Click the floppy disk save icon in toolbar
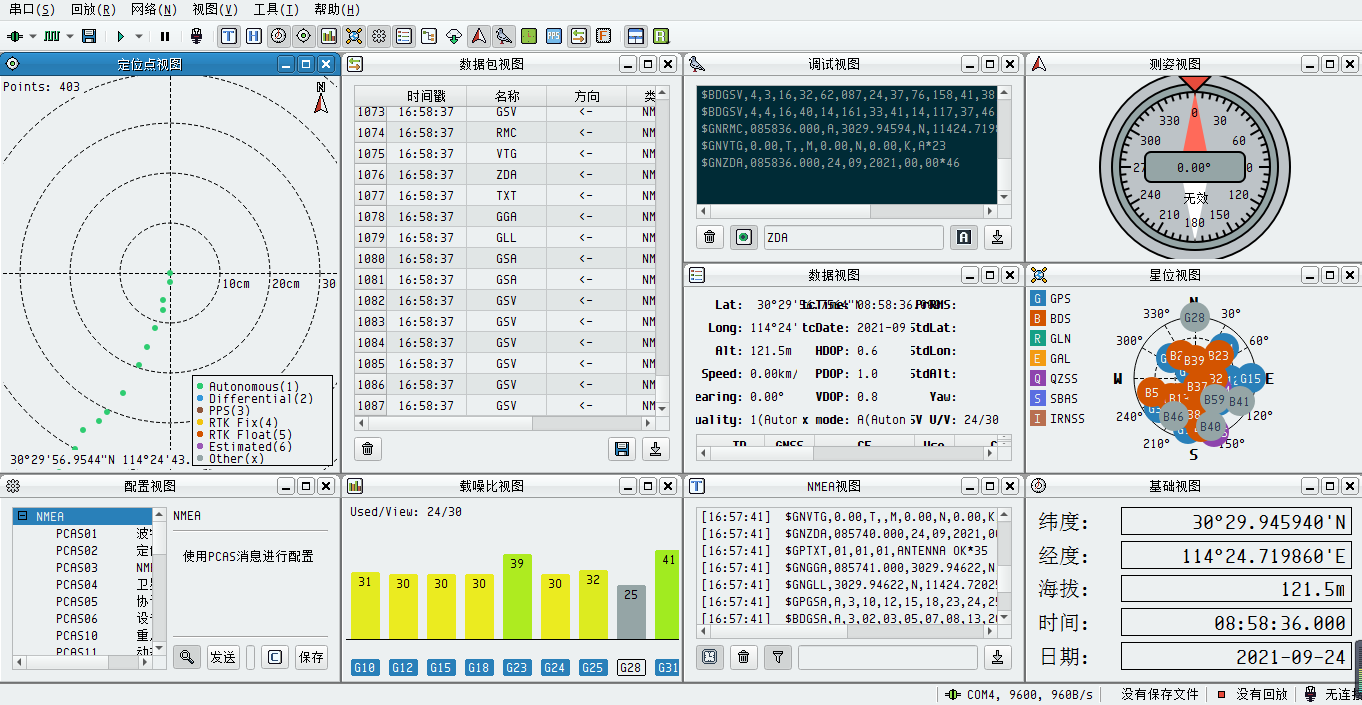 (x=89, y=37)
